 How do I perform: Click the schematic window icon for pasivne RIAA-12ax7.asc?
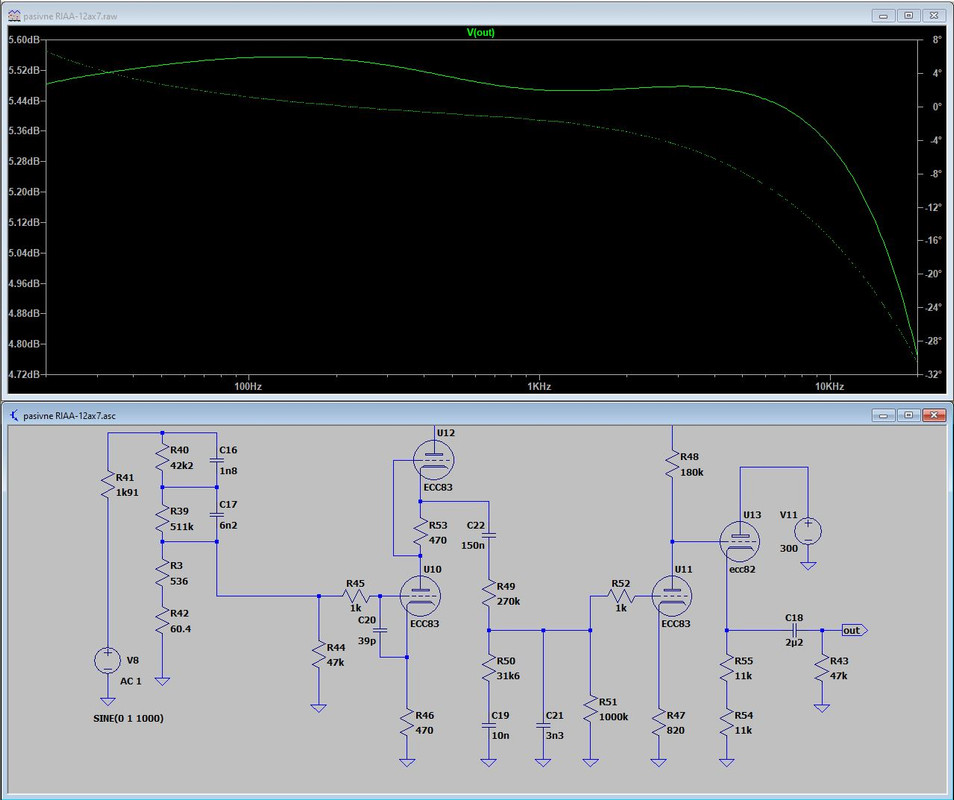coord(14,416)
